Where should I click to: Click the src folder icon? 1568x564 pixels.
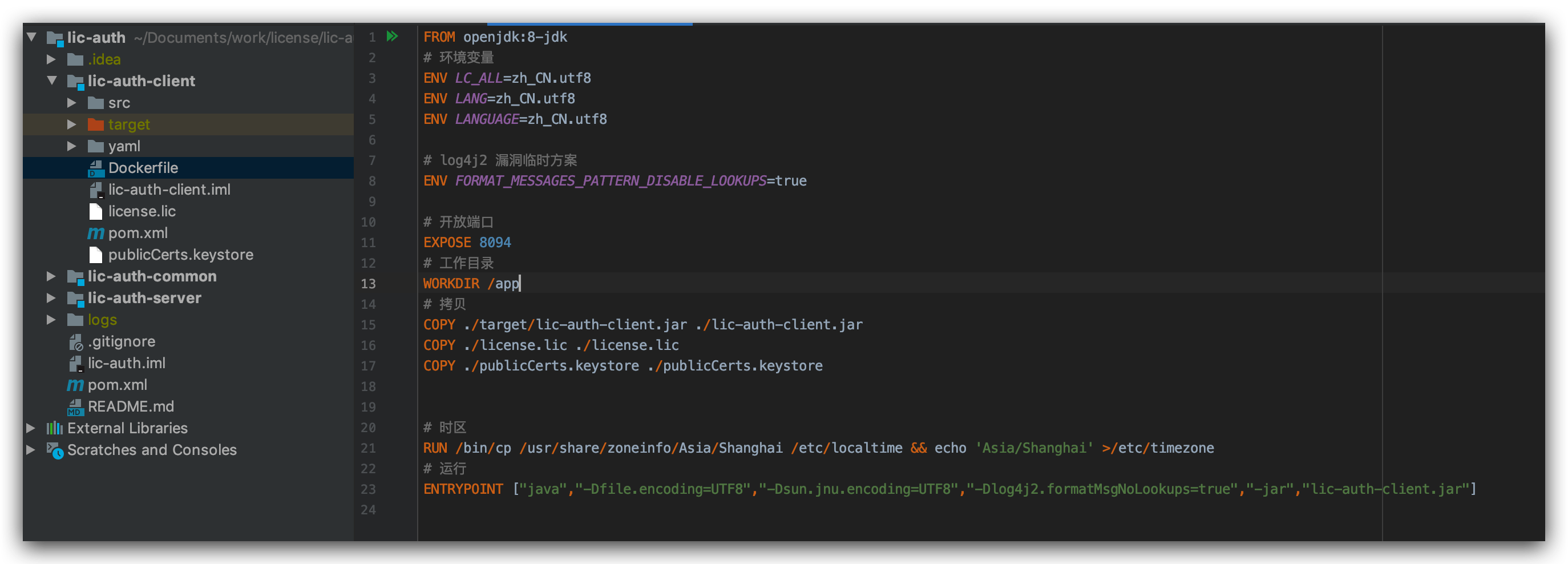pyautogui.click(x=95, y=103)
